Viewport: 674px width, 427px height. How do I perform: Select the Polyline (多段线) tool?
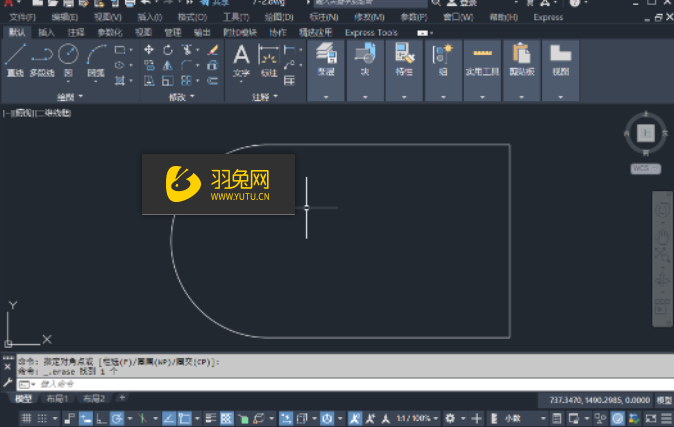click(42, 60)
